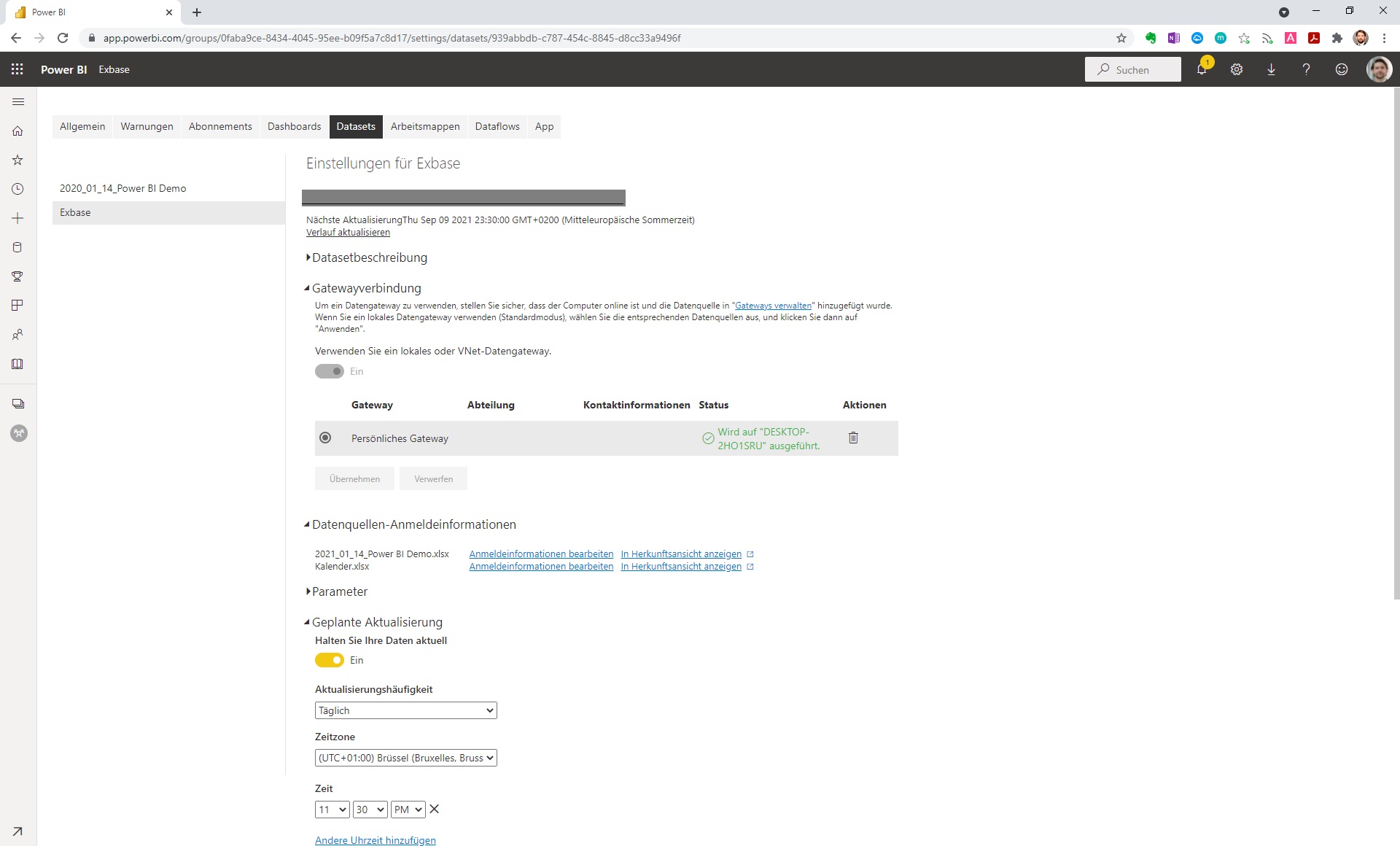Collapse the Datenquellen-Anmeldeinformationen section
Viewport: 1400px width, 846px height.
pyautogui.click(x=410, y=524)
